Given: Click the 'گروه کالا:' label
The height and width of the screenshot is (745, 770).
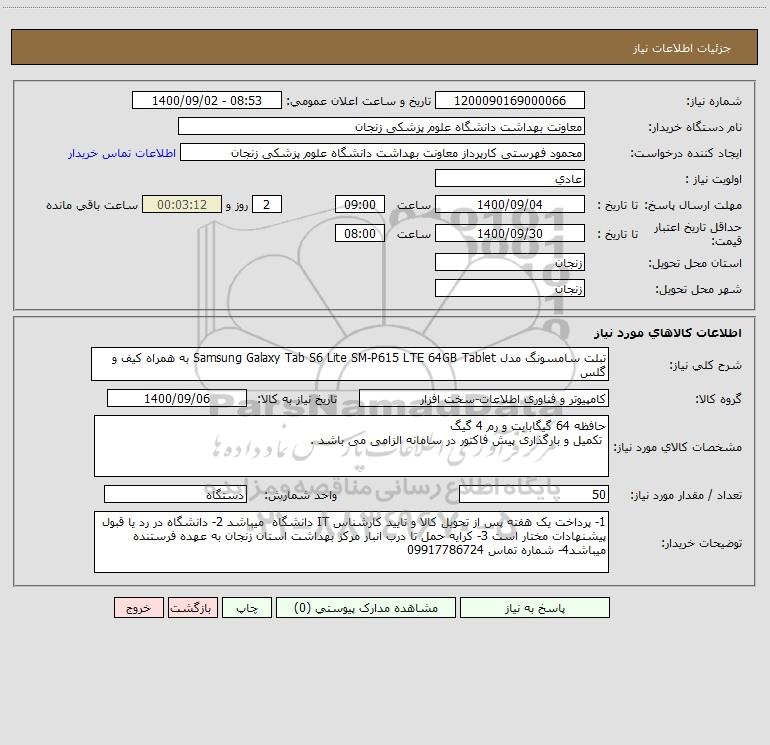Looking at the screenshot, I should click(718, 399).
